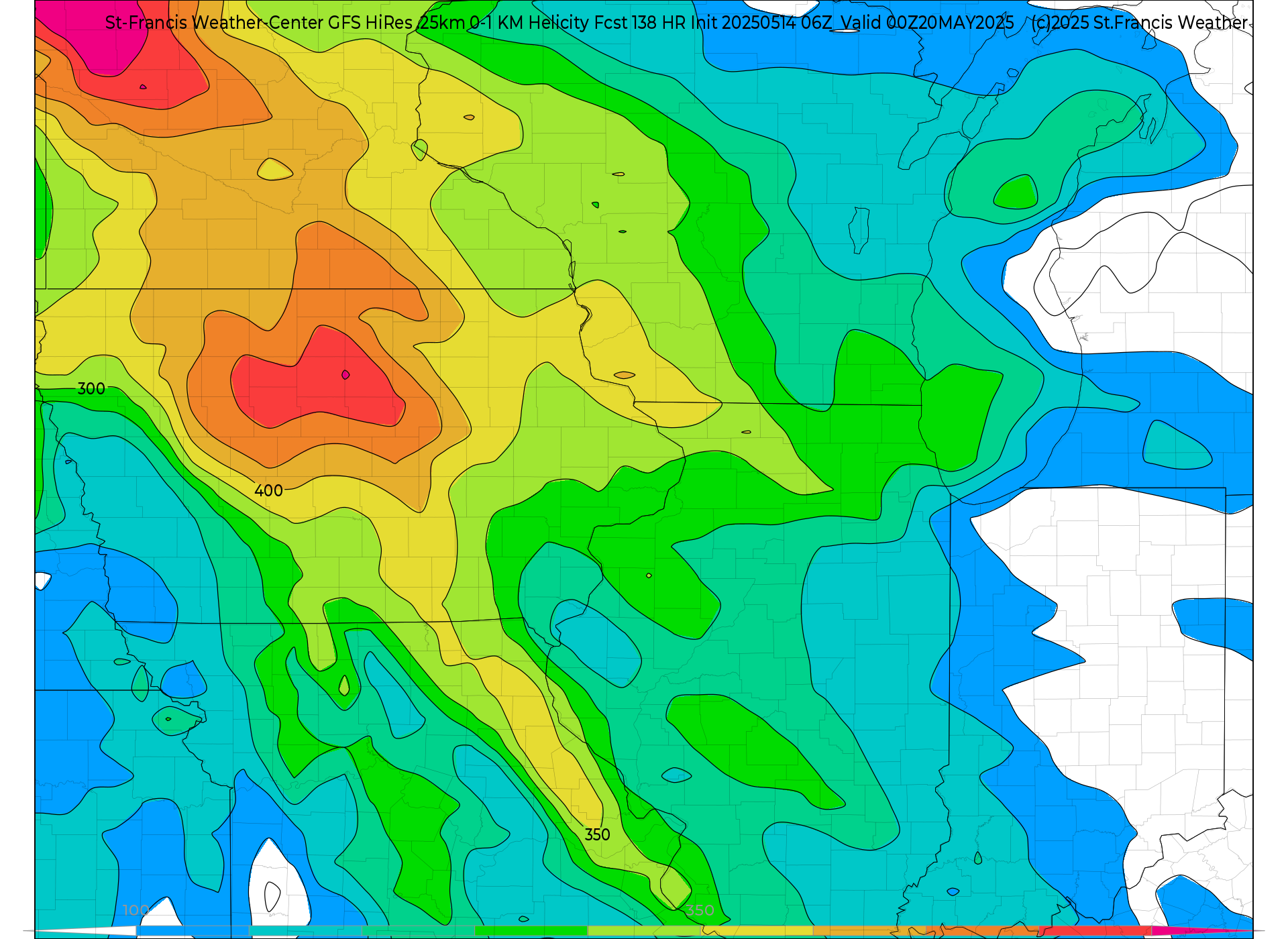The image size is (1288, 939).
Task: Click 'St-Francis Weather-Center GFS HiRes' in the title
Action: pyautogui.click(x=259, y=23)
